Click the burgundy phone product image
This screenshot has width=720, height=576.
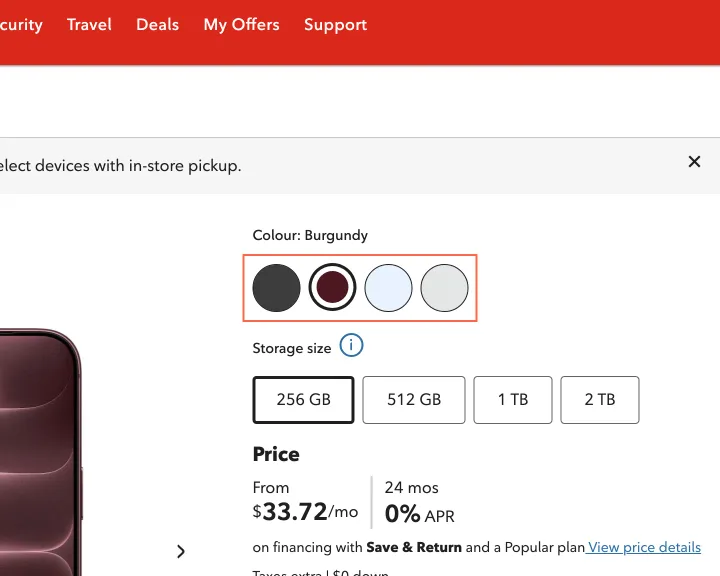[40, 452]
